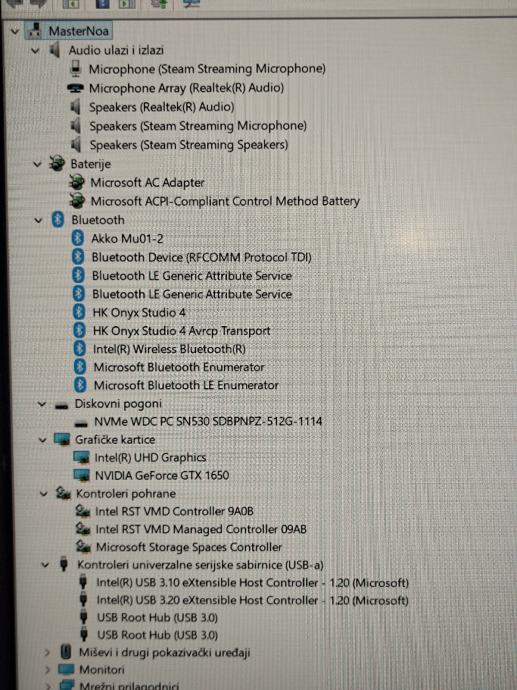Collapse the Audio ulazi i izlazi category

36,51
